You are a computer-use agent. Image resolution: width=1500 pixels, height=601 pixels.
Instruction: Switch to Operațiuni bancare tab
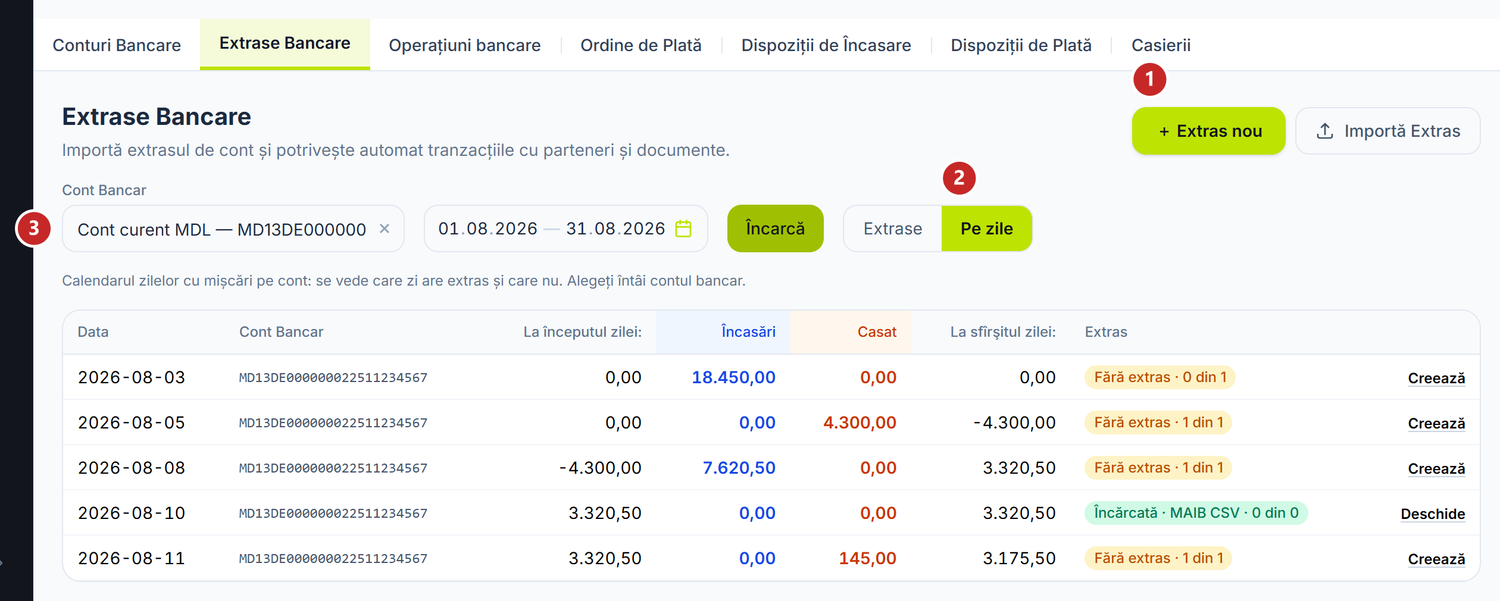[465, 45]
